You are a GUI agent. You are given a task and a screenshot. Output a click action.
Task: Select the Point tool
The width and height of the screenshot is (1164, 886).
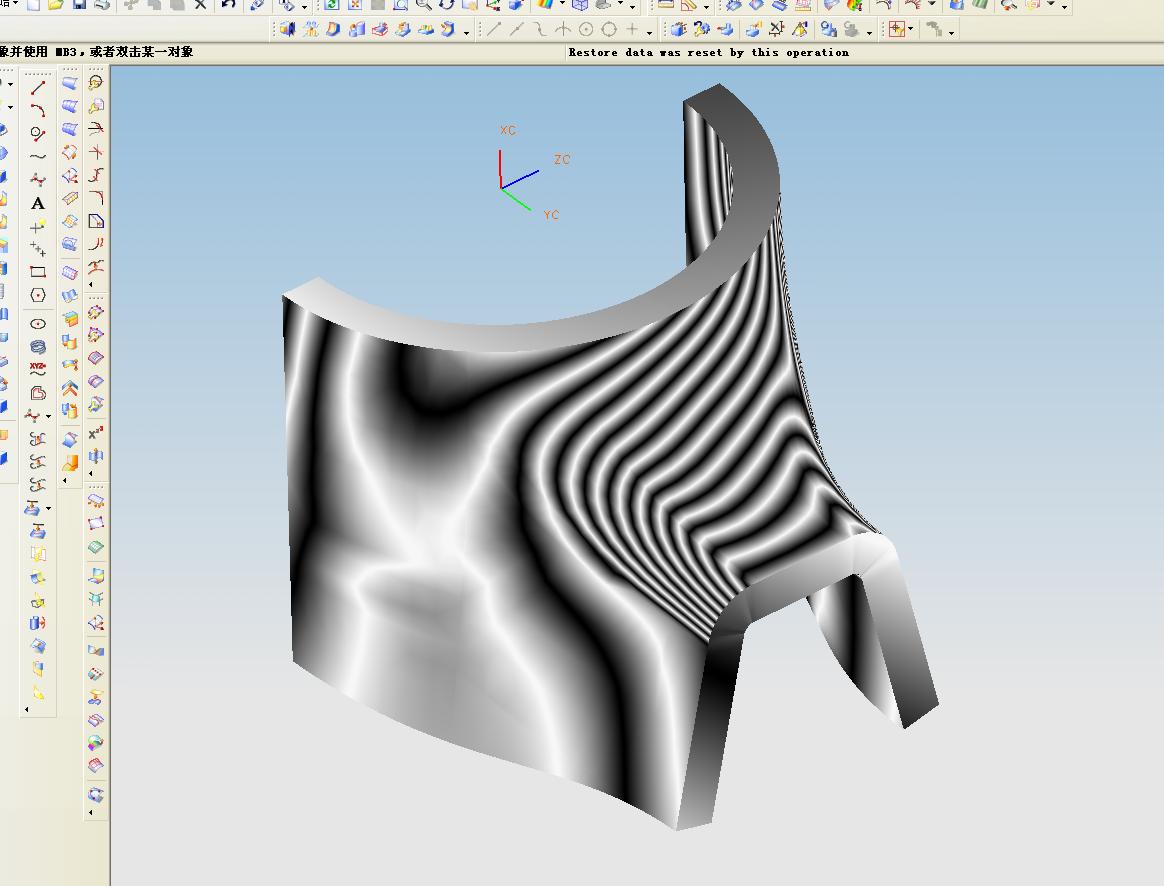pos(38,226)
